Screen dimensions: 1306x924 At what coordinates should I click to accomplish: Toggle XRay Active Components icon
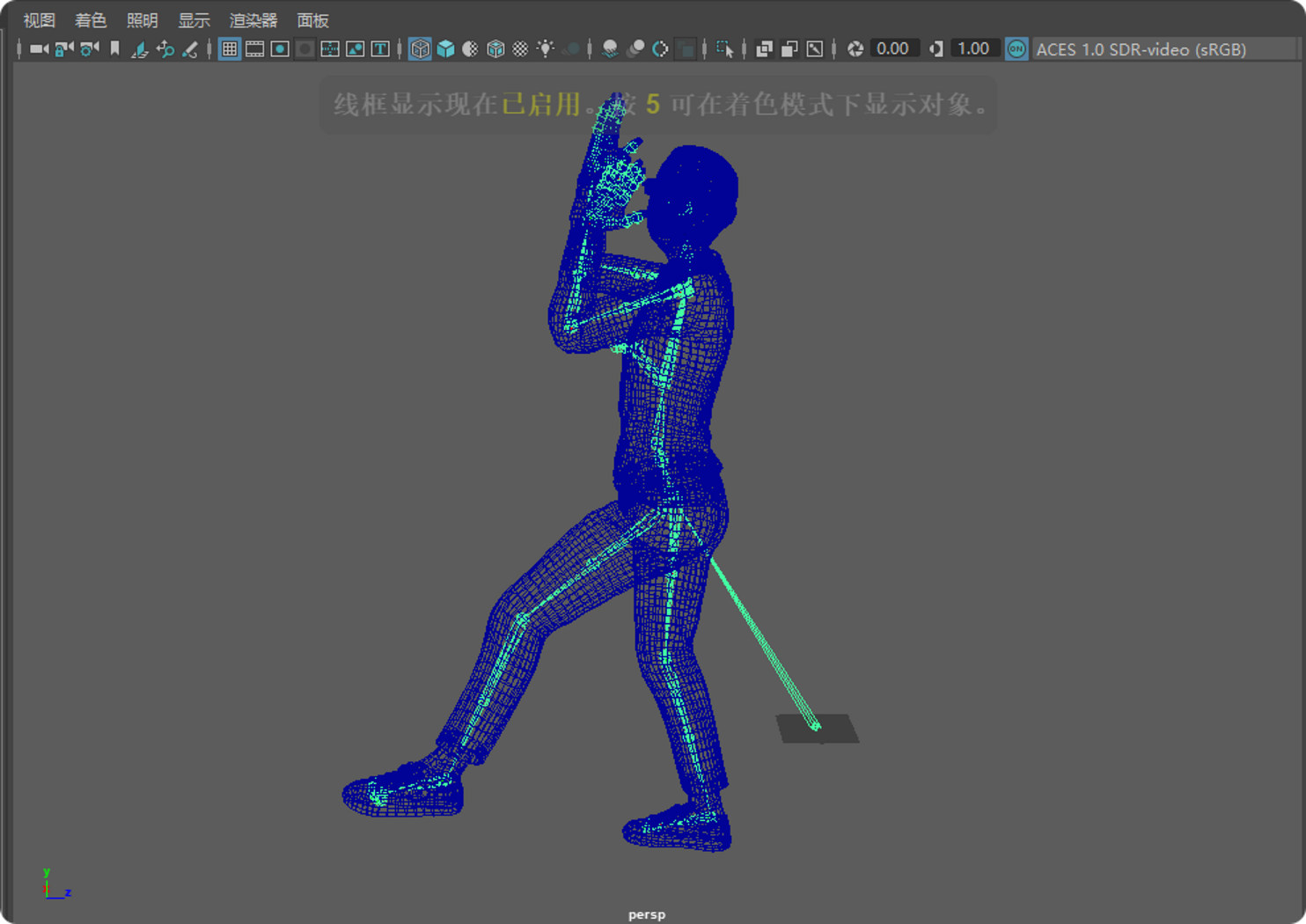[789, 49]
